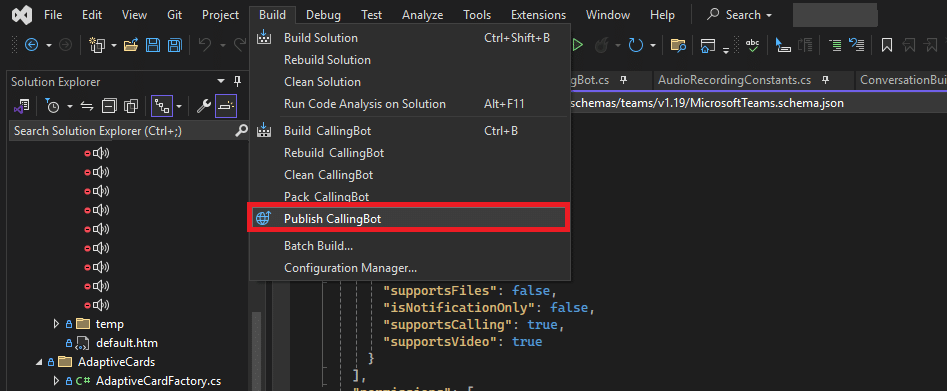Click the Navigate Backward arrow icon

[31, 45]
